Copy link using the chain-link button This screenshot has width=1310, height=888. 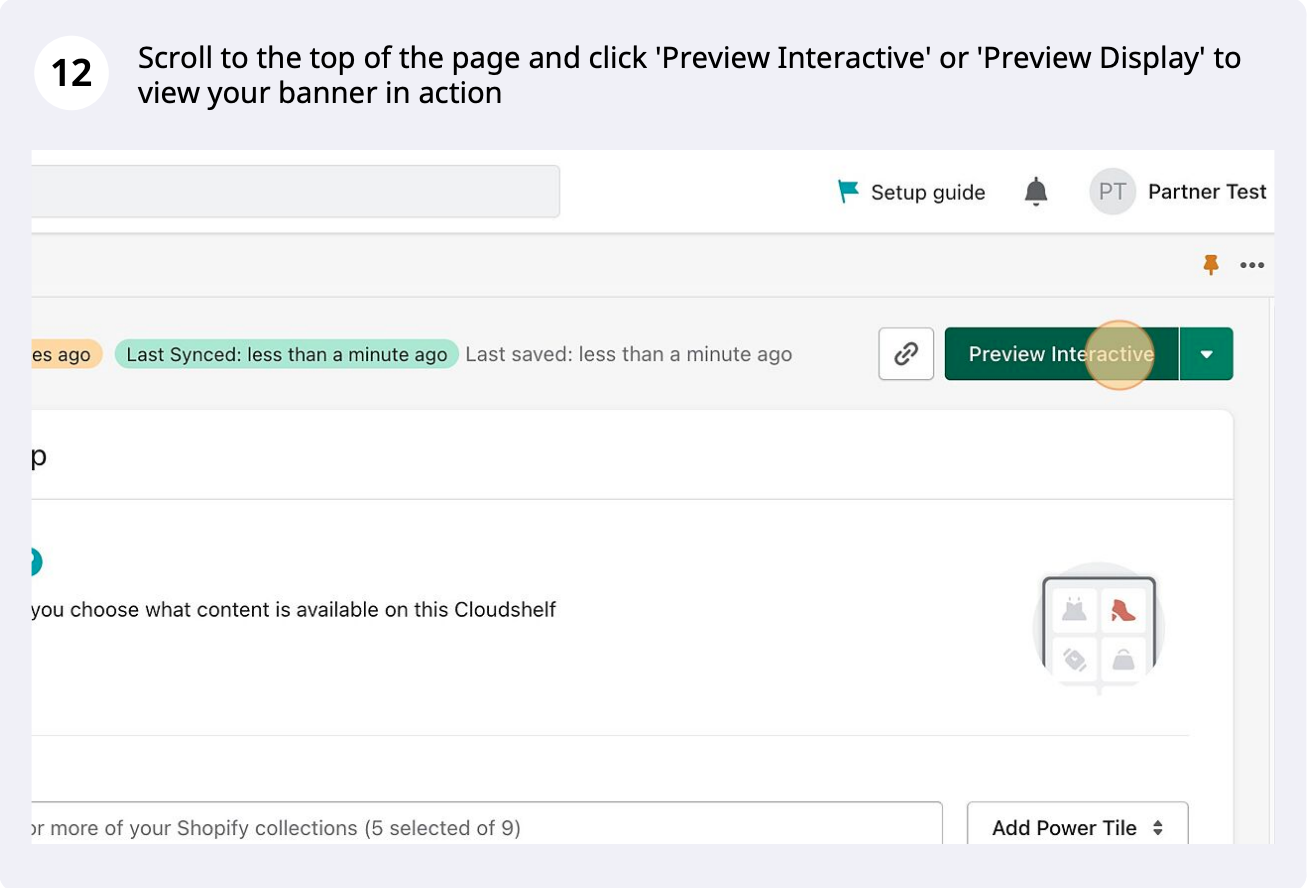point(906,354)
